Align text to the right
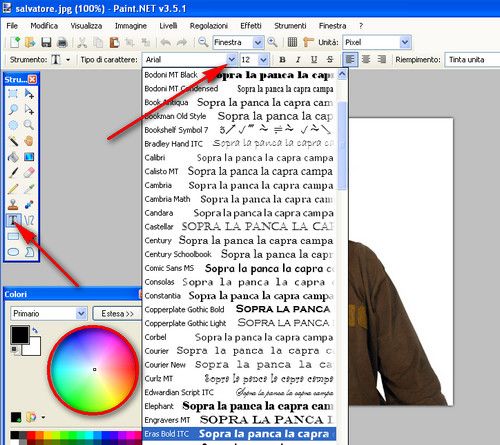The height and width of the screenshot is (445, 500). [x=382, y=60]
